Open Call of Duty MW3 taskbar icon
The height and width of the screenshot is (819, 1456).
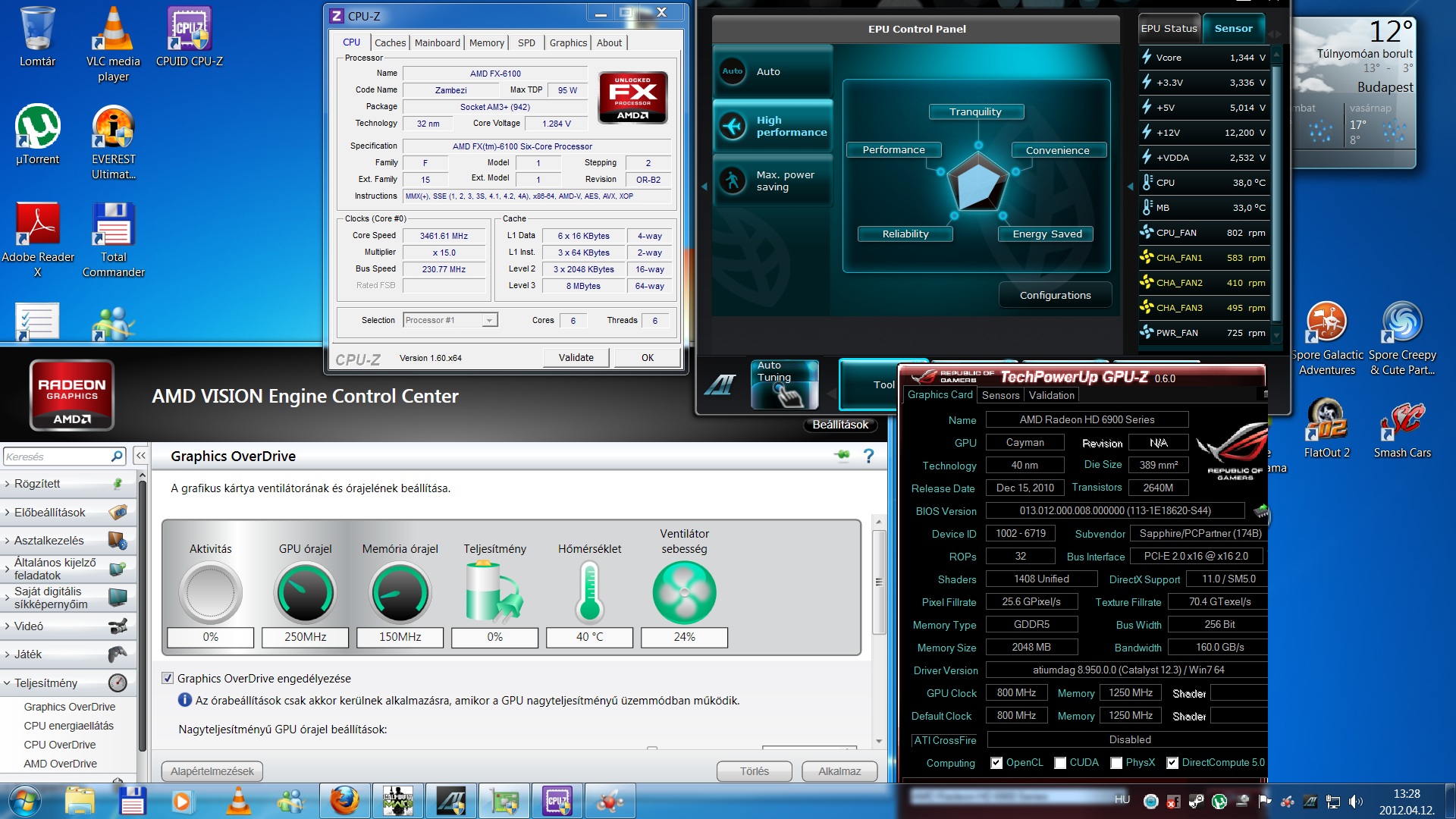click(397, 801)
